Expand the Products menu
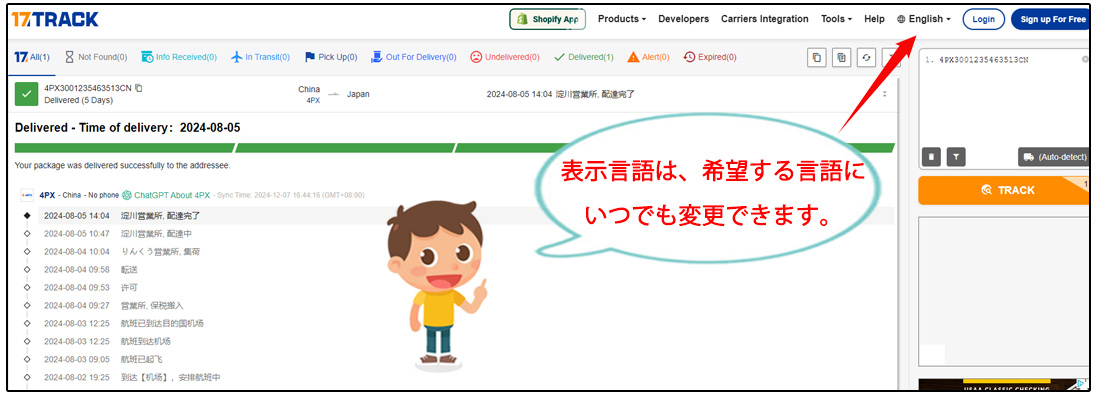 621,19
